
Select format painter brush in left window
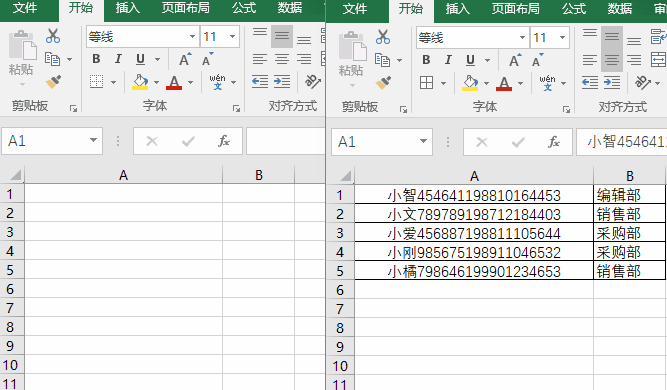pos(53,81)
